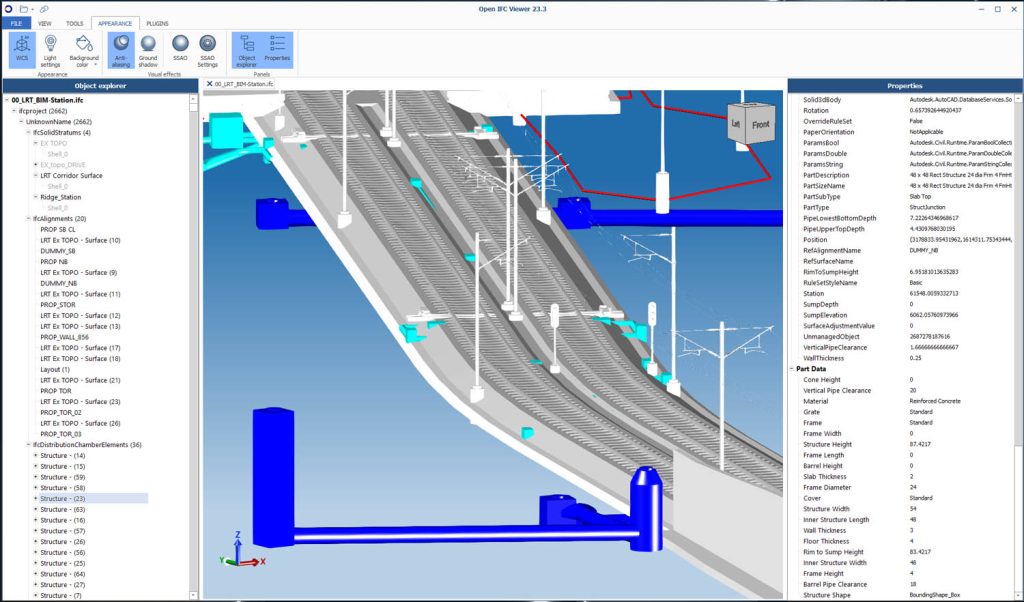Collapse the LRT Corridor Surface node
Image resolution: width=1024 pixels, height=602 pixels.
coord(36,176)
